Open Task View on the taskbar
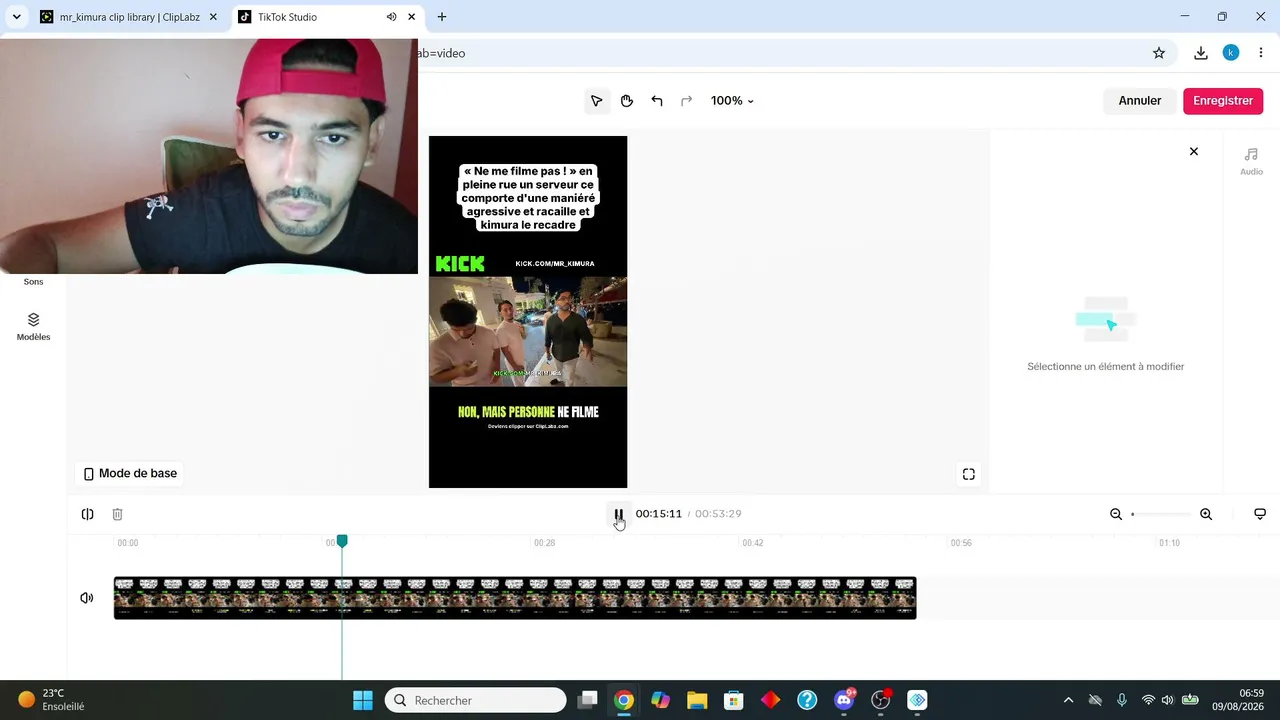Image resolution: width=1280 pixels, height=720 pixels. pyautogui.click(x=588, y=700)
